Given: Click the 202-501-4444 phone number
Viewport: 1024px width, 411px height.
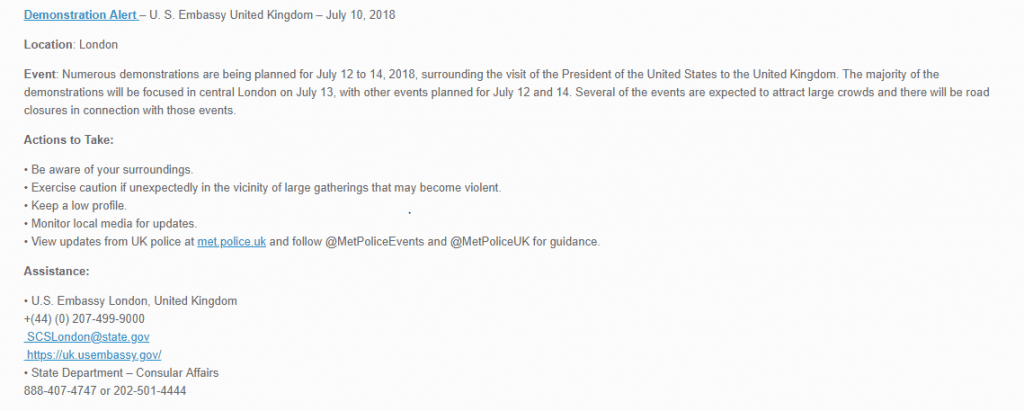Looking at the screenshot, I should coord(150,391).
